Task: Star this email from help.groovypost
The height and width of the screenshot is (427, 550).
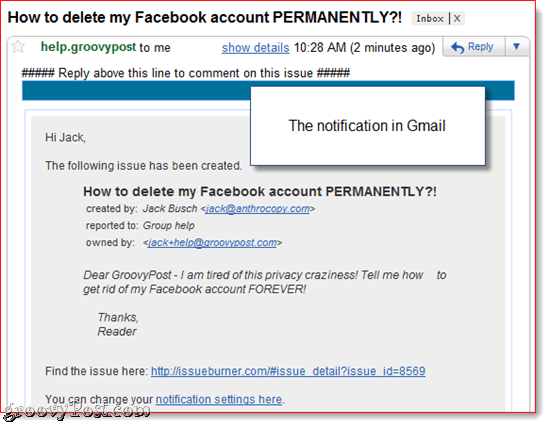Action: click(18, 47)
